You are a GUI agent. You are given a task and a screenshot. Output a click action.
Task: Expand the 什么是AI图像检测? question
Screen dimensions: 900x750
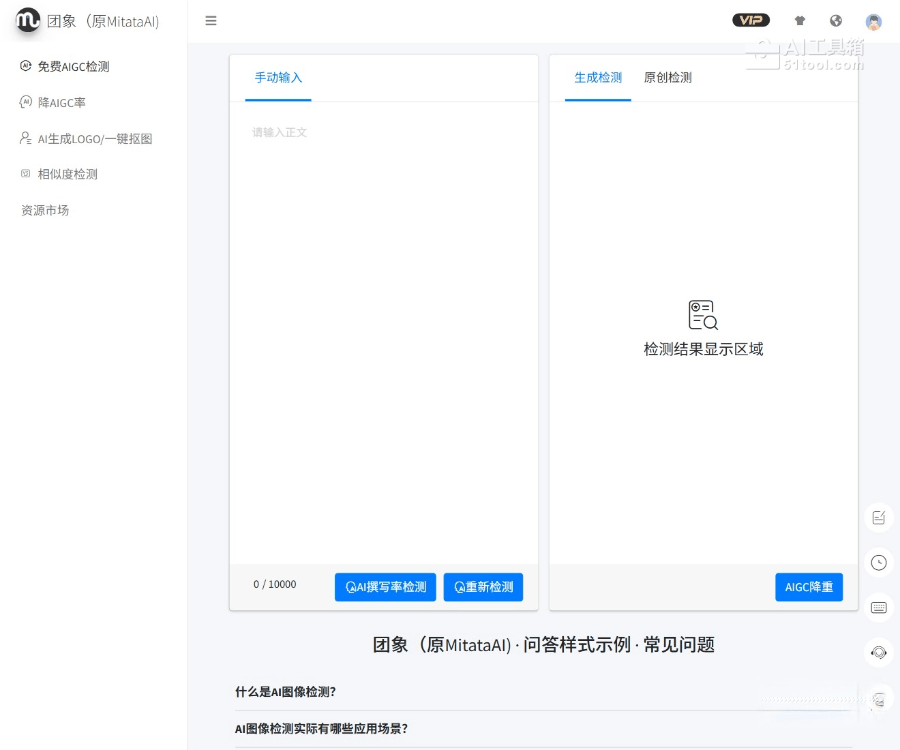tap(286, 692)
